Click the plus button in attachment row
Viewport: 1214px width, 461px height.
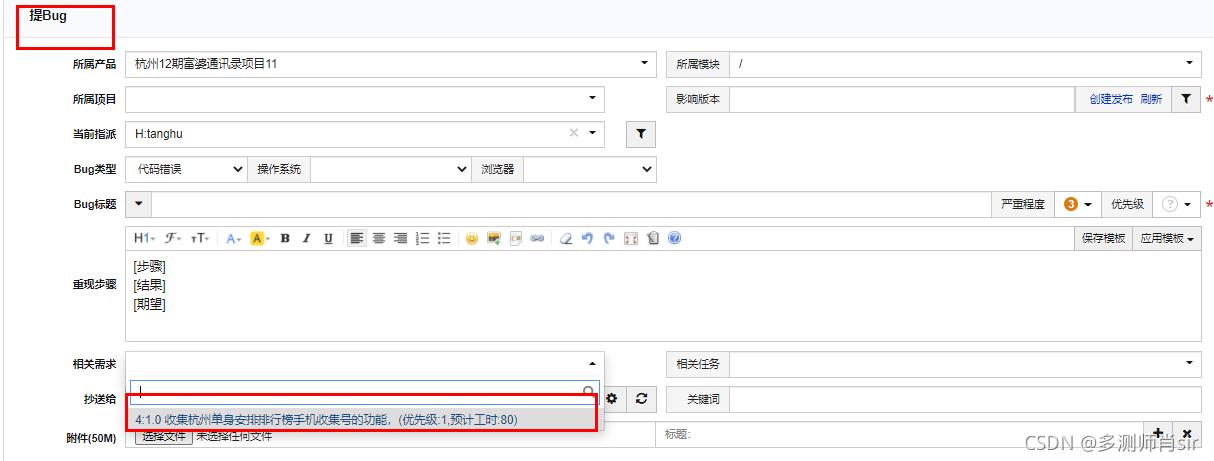pos(1157,433)
